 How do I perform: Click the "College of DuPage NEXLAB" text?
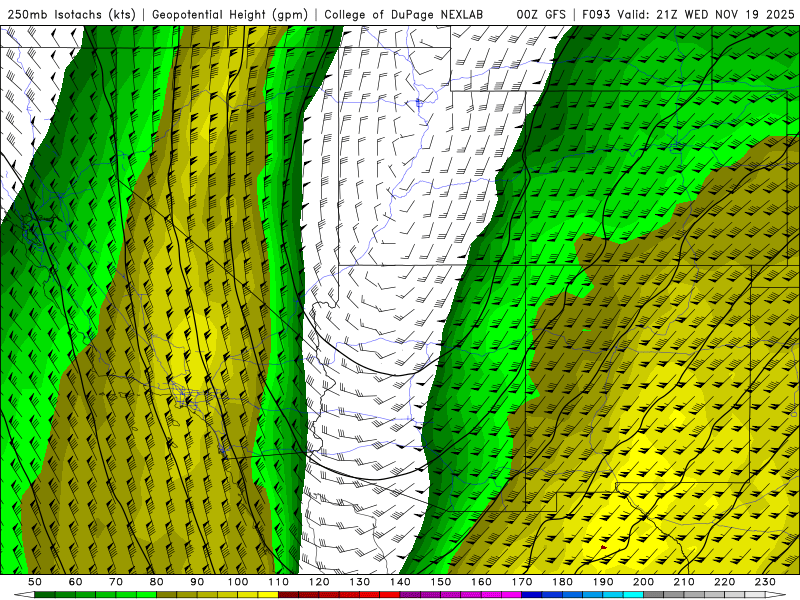(x=404, y=15)
